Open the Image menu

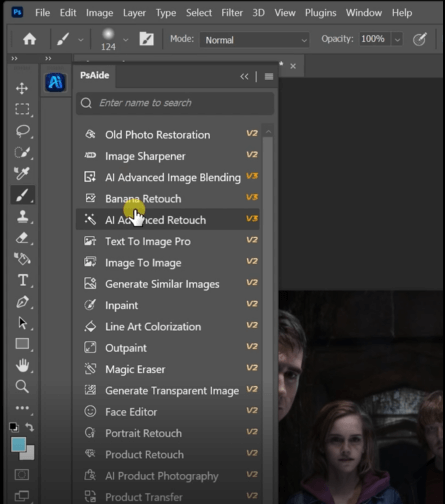click(x=99, y=13)
